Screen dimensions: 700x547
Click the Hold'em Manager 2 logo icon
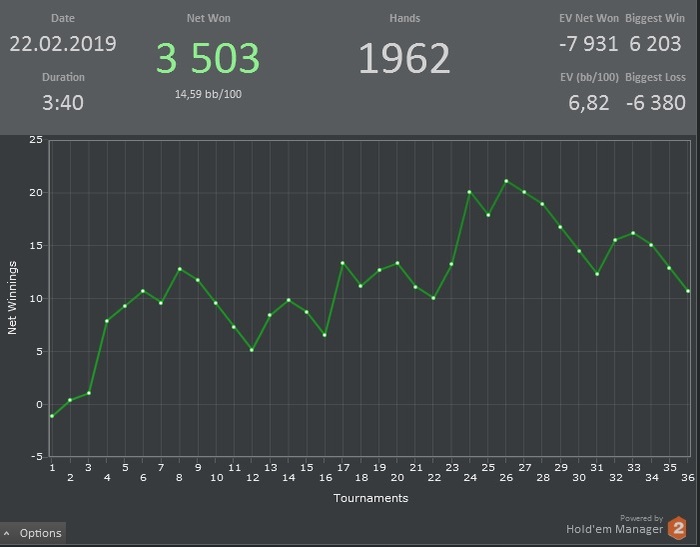click(677, 528)
